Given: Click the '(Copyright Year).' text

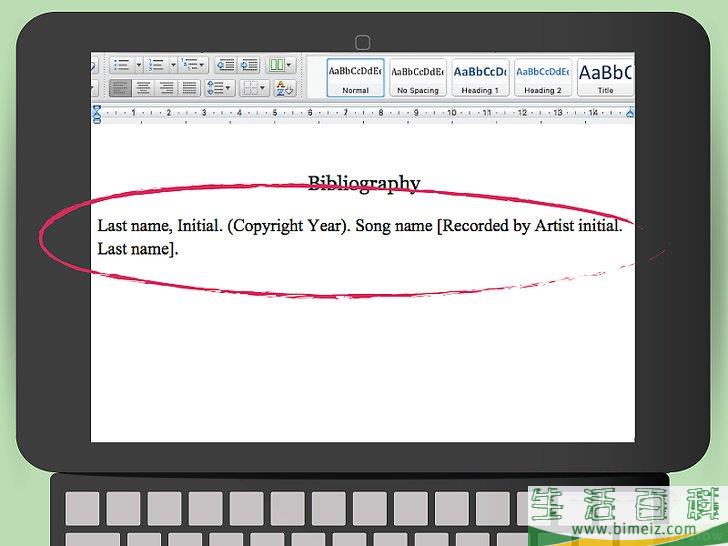Looking at the screenshot, I should (289, 226).
